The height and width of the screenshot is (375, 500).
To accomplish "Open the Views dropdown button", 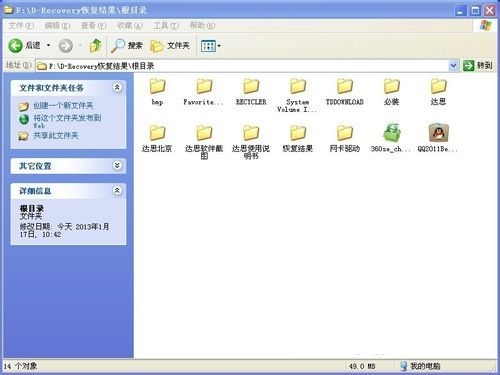I will pyautogui.click(x=211, y=46).
